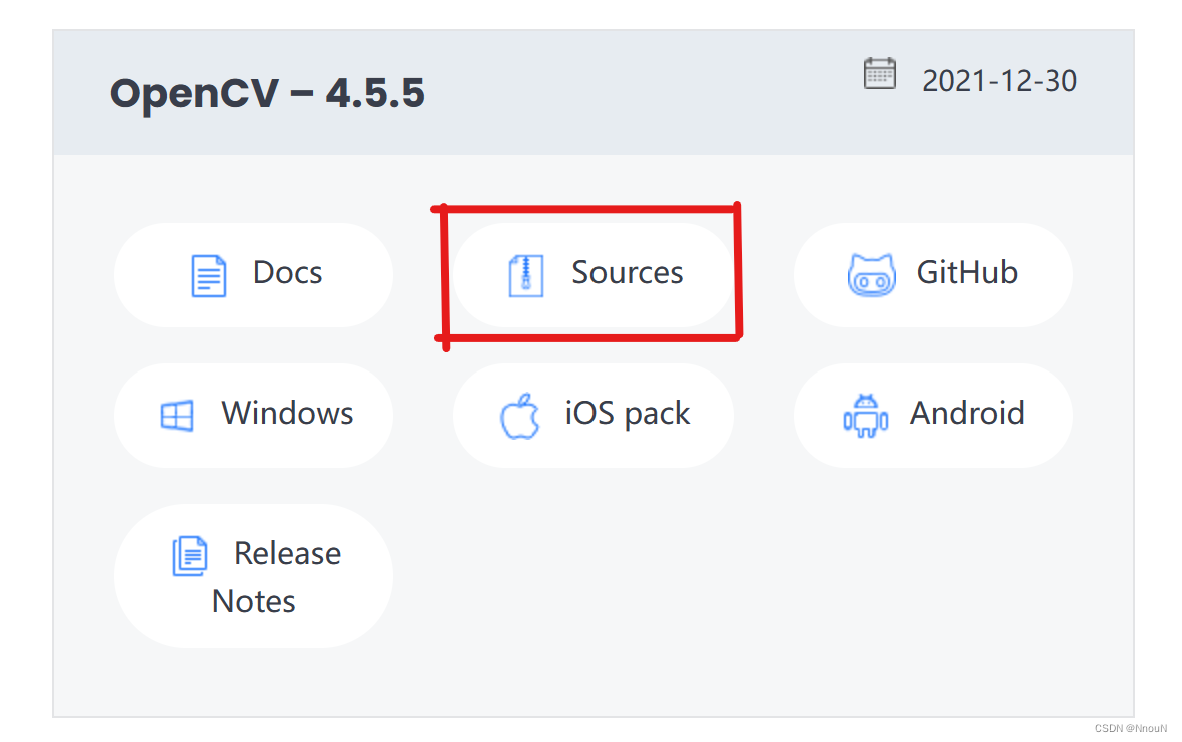
Task: Download the Android package
Action: pos(933,414)
